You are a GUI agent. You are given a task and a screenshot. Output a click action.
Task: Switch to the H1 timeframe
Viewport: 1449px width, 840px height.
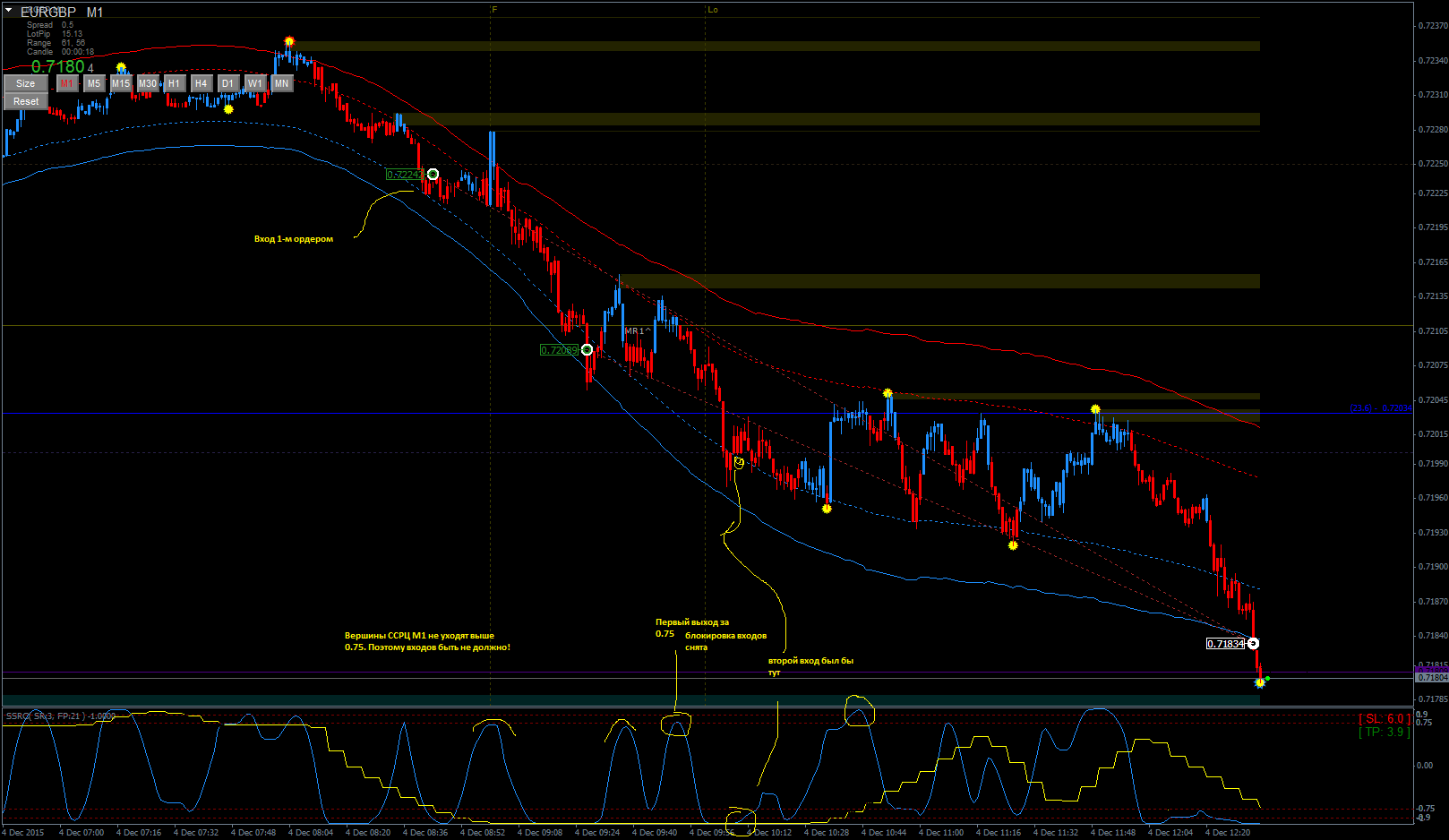tap(175, 83)
